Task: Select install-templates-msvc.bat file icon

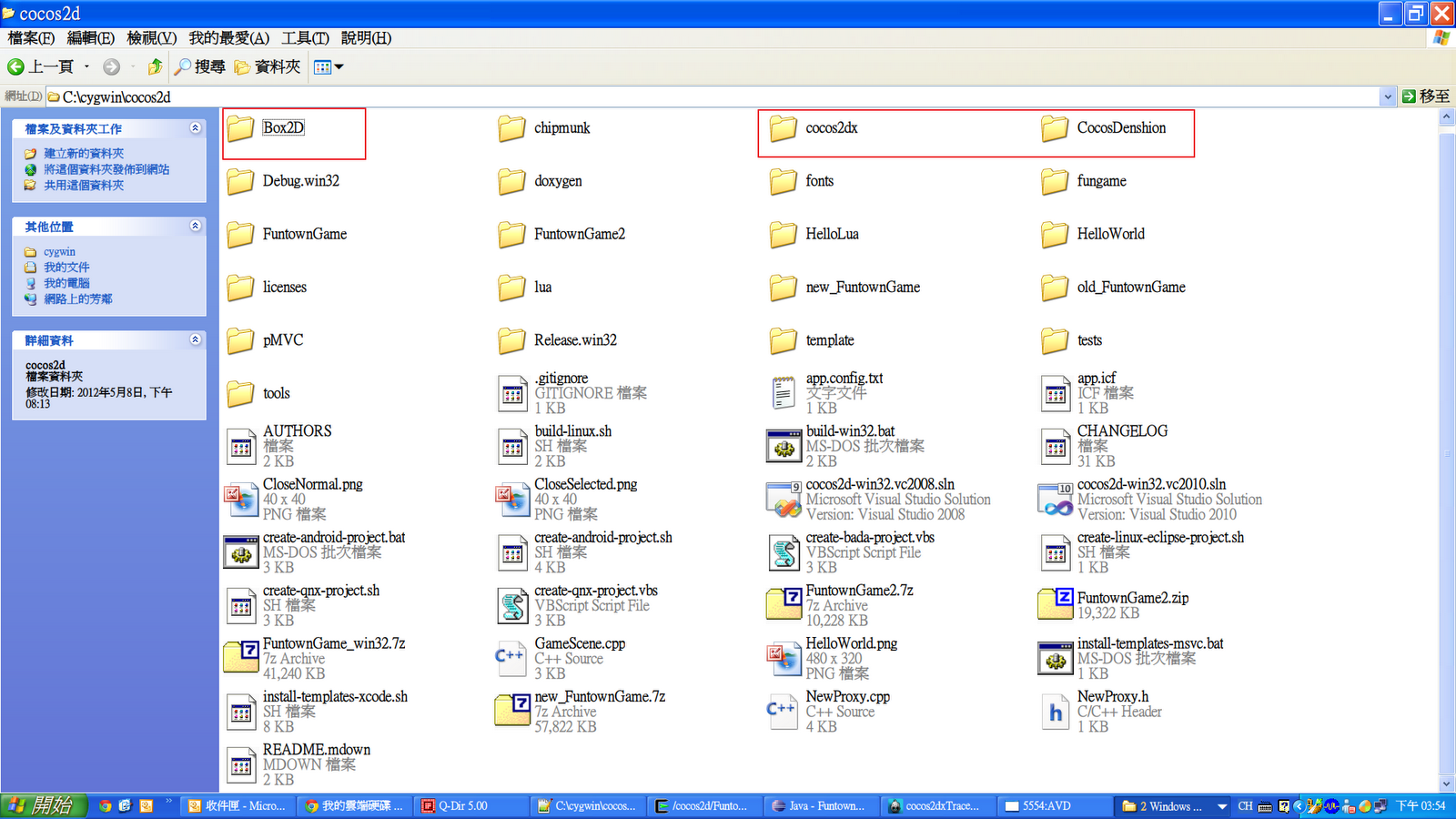Action: pyautogui.click(x=1055, y=658)
